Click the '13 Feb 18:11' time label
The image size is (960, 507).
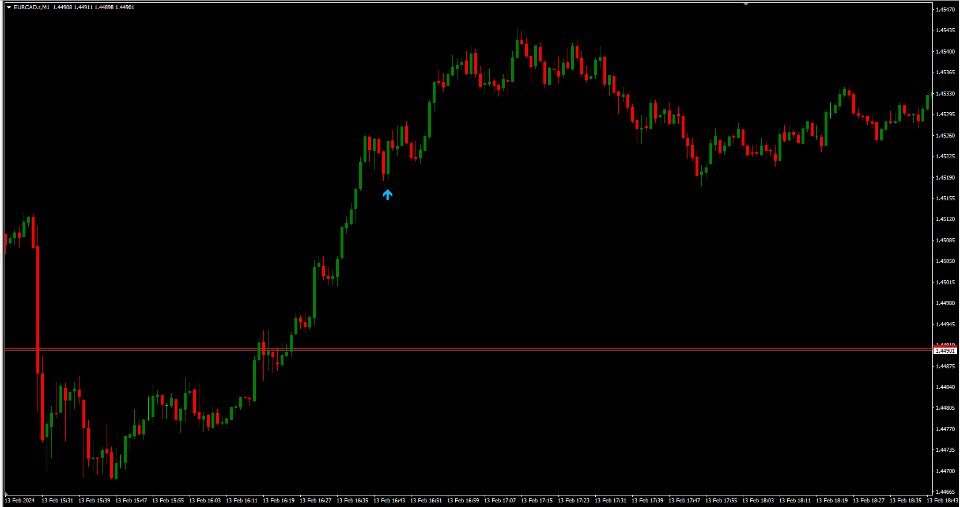pos(795,500)
